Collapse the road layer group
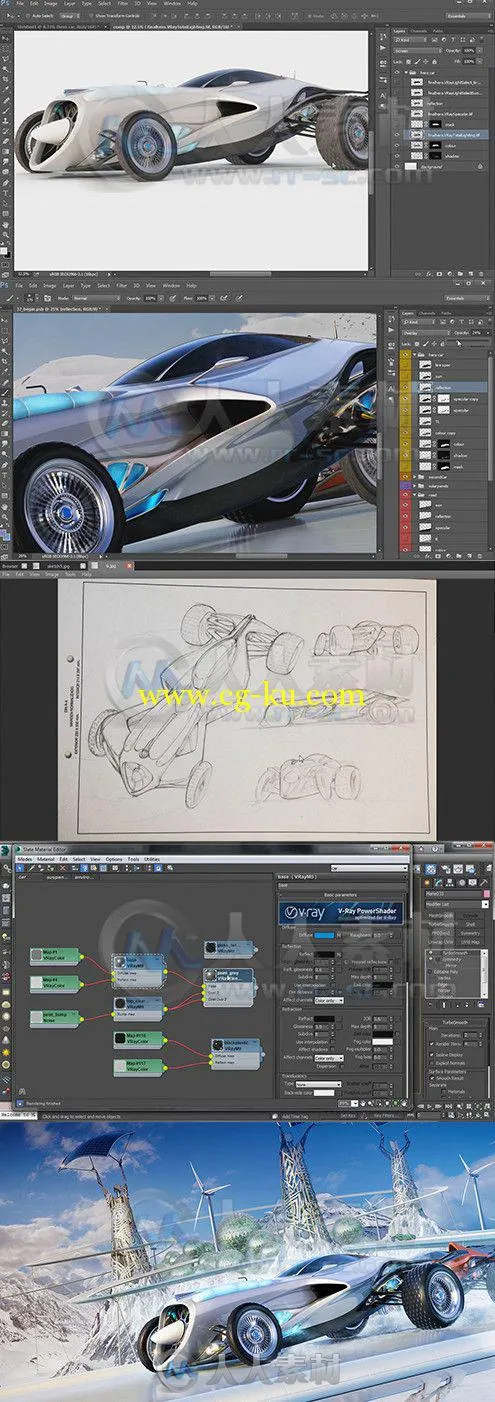This screenshot has width=495, height=1402. [415, 495]
